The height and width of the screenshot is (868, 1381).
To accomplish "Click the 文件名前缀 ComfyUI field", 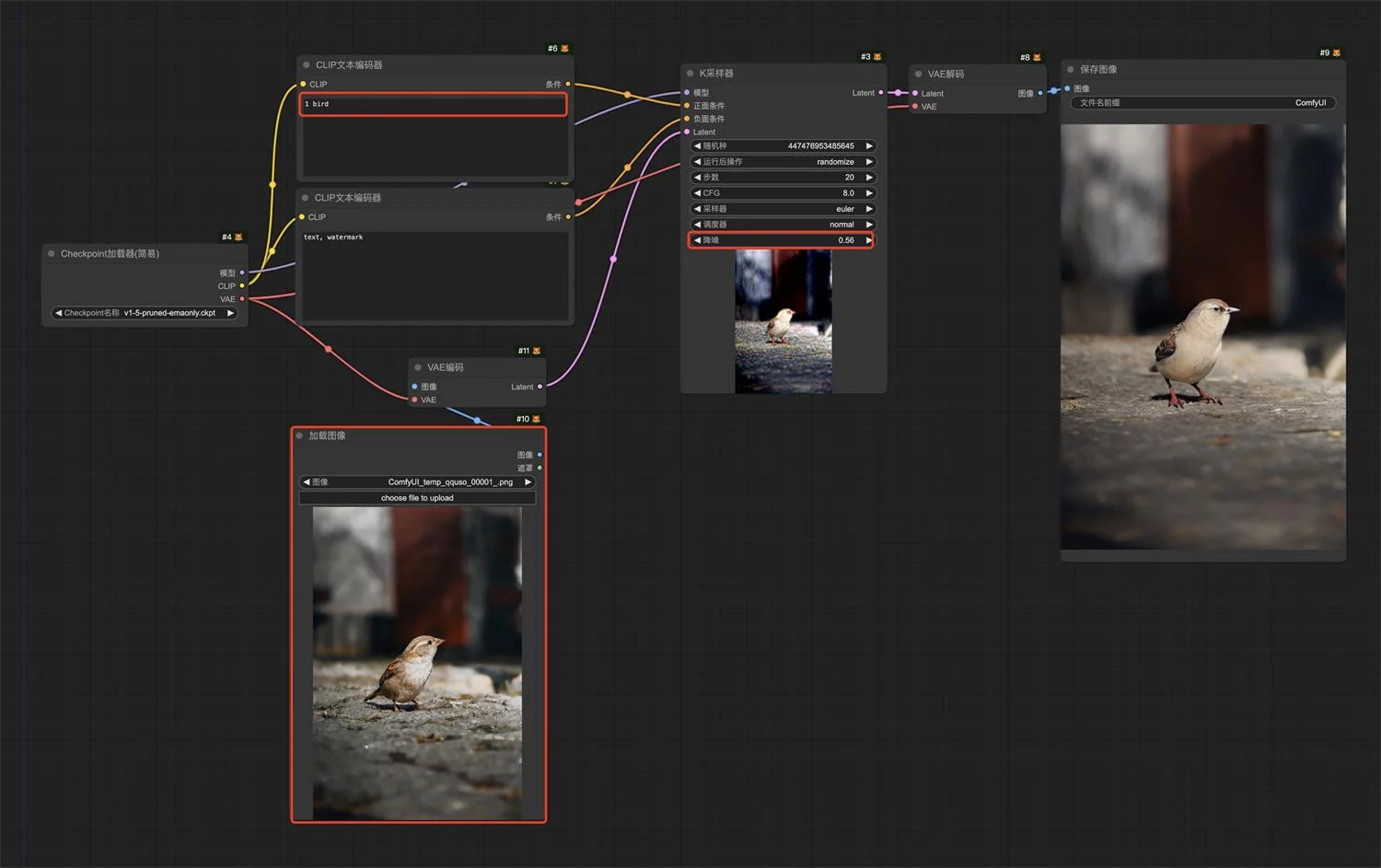I will point(1202,103).
